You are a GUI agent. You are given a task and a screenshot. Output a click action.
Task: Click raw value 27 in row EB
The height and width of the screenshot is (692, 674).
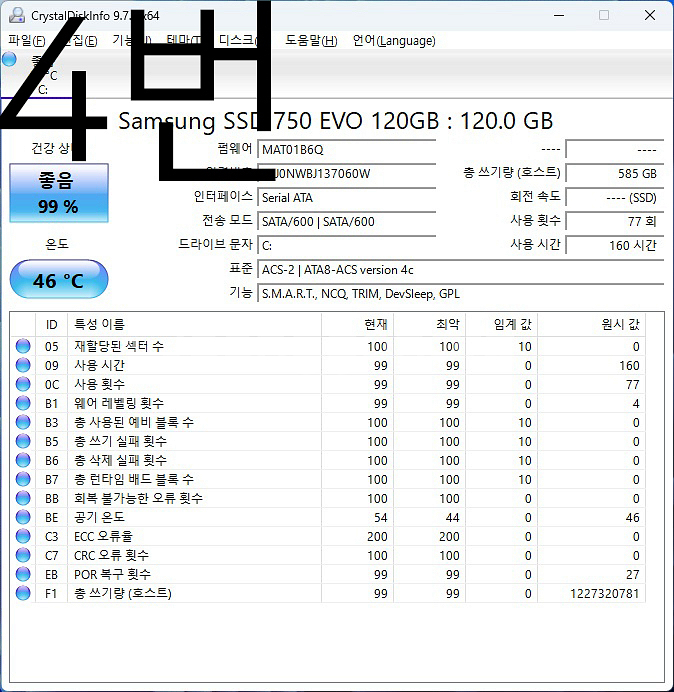pyautogui.click(x=633, y=575)
